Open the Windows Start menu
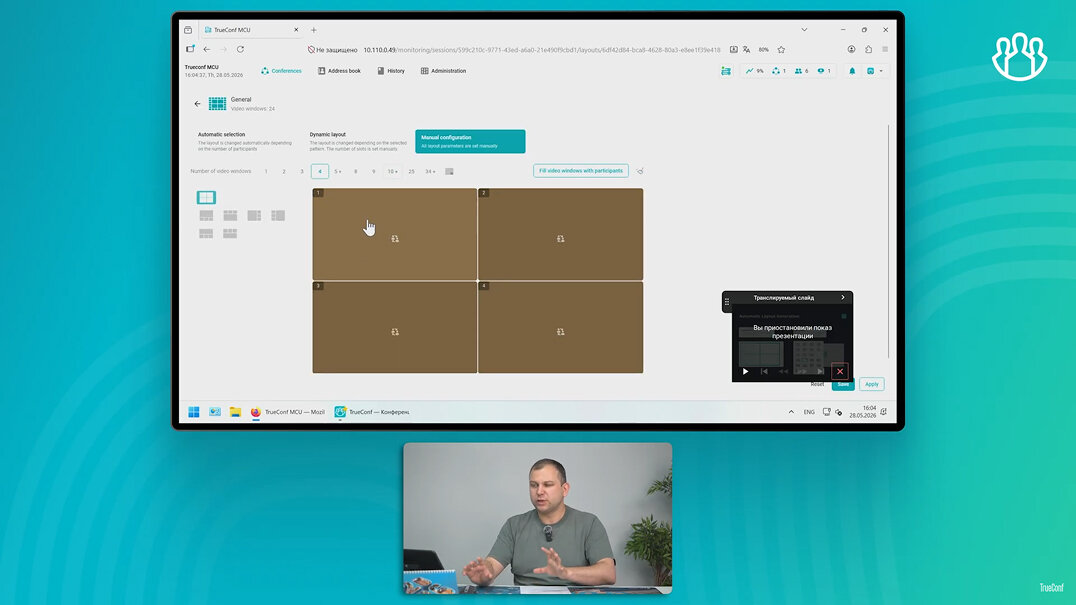 tap(194, 412)
